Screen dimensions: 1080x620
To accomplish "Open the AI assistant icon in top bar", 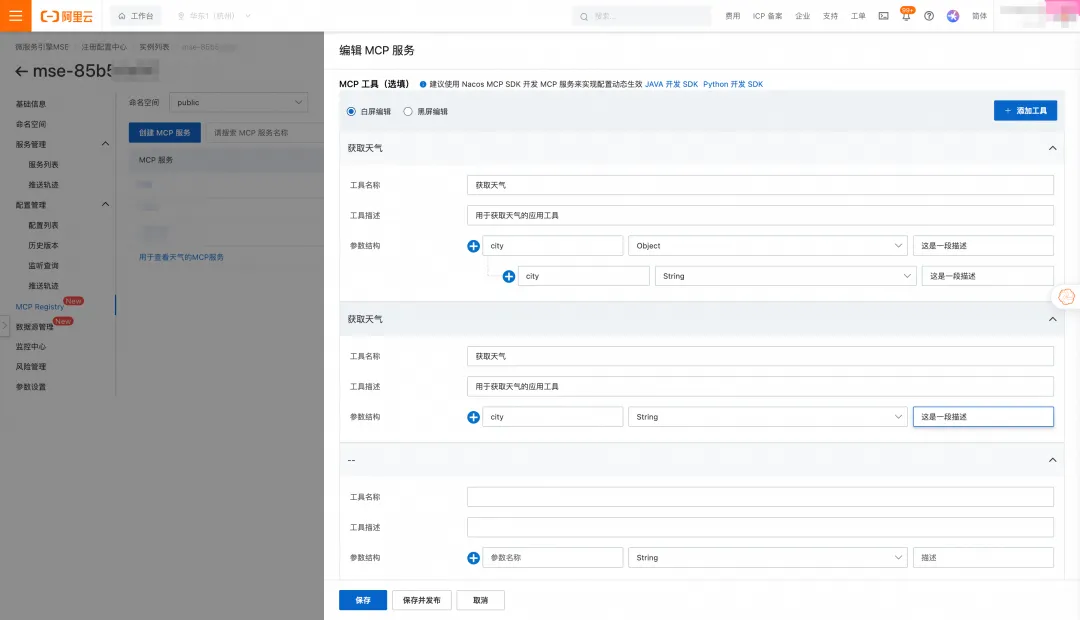I will 953,16.
